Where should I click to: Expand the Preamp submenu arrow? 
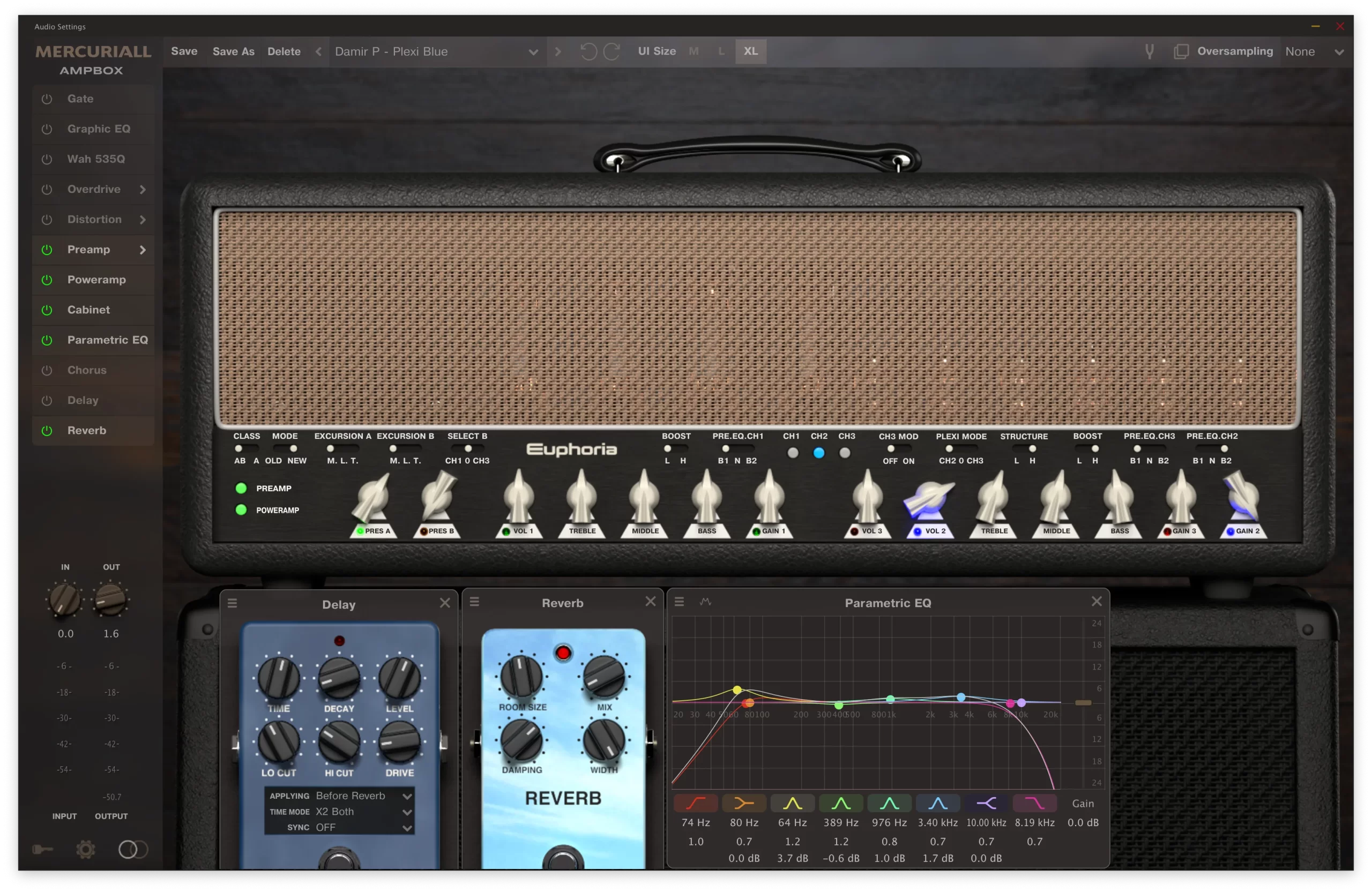click(143, 250)
